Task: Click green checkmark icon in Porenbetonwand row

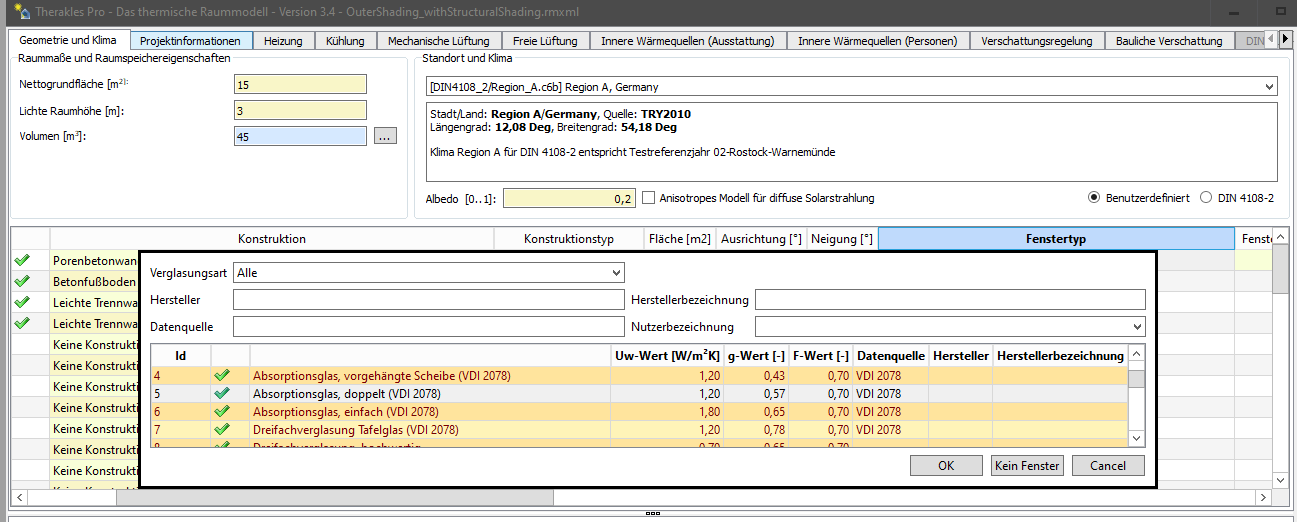Action: coord(22,260)
